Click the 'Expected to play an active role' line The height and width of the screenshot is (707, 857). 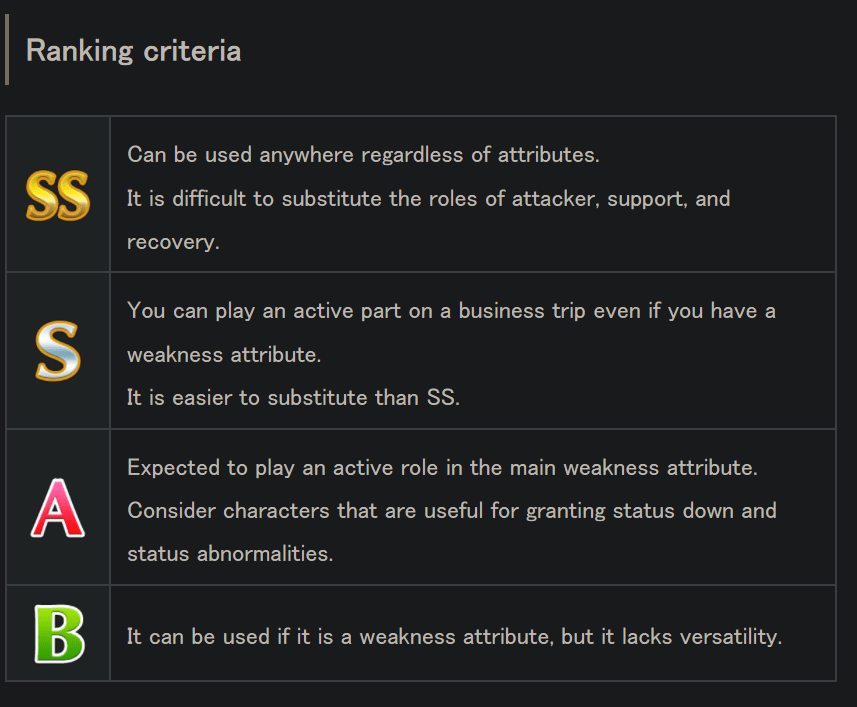[x=440, y=467]
